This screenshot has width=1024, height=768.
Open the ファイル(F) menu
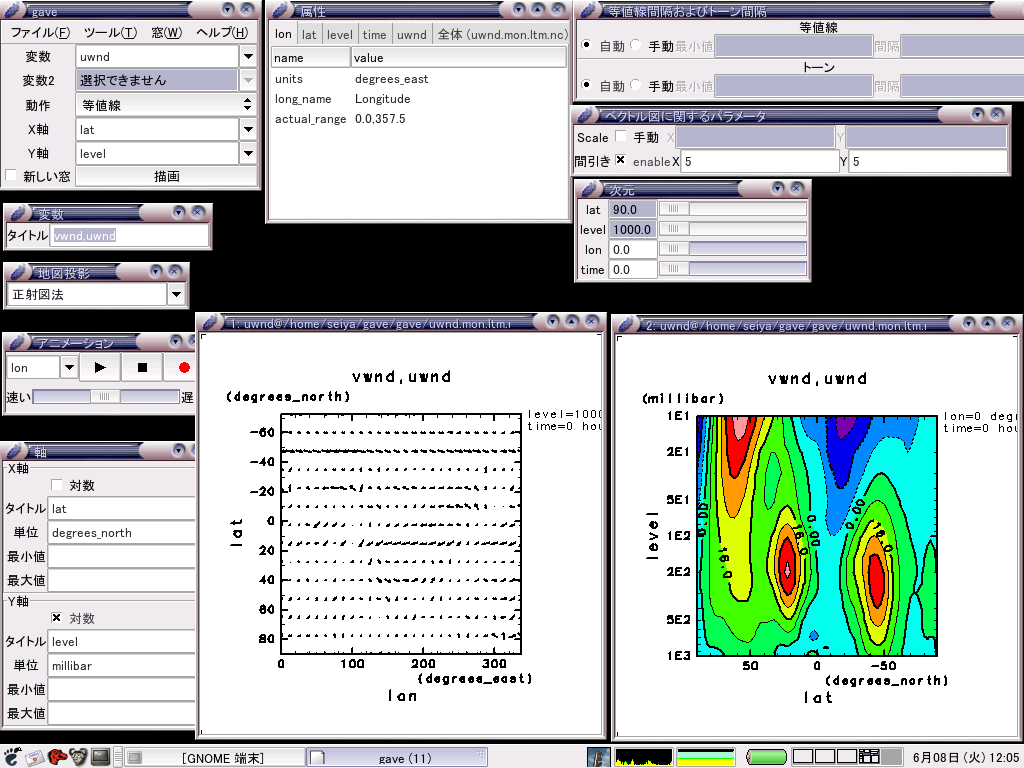40,33
